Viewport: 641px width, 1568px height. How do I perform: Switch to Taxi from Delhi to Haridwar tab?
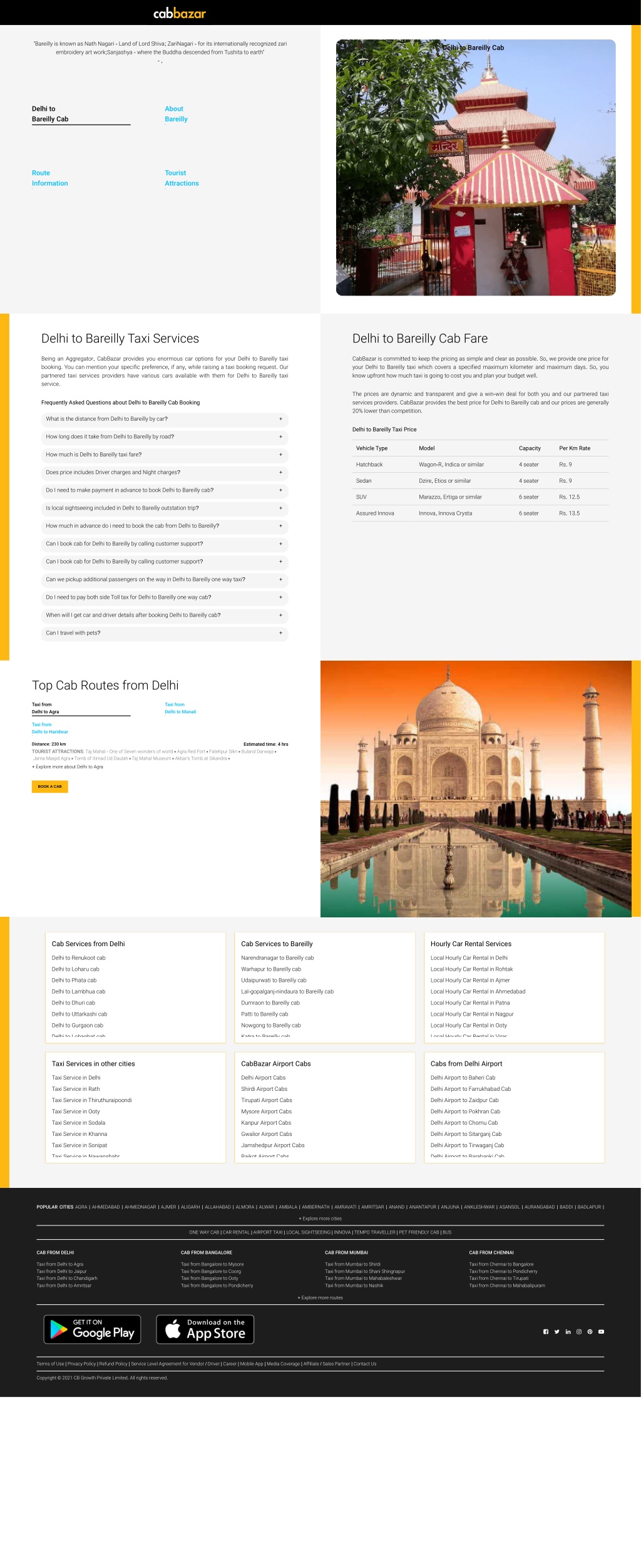[x=50, y=728]
